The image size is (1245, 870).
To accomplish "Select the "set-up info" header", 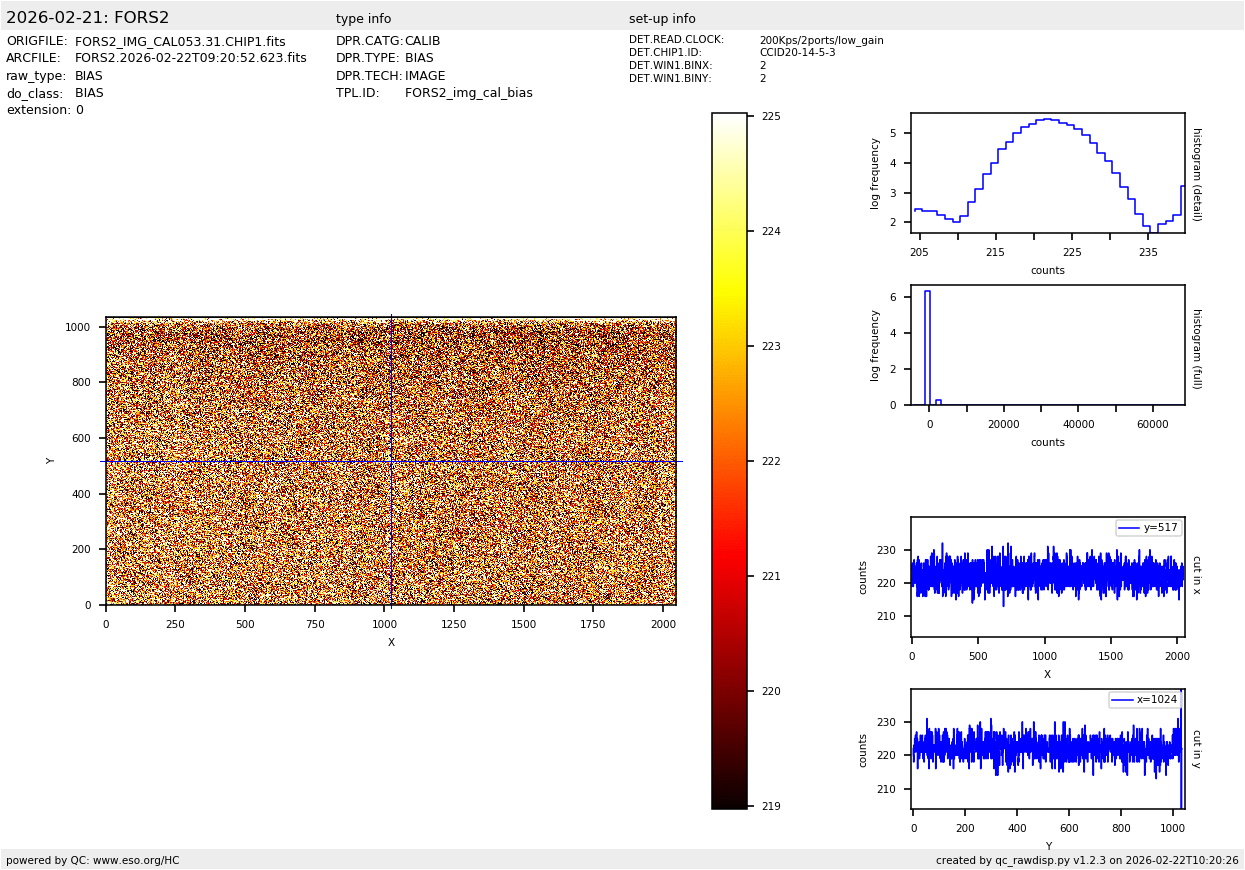I will click(662, 19).
